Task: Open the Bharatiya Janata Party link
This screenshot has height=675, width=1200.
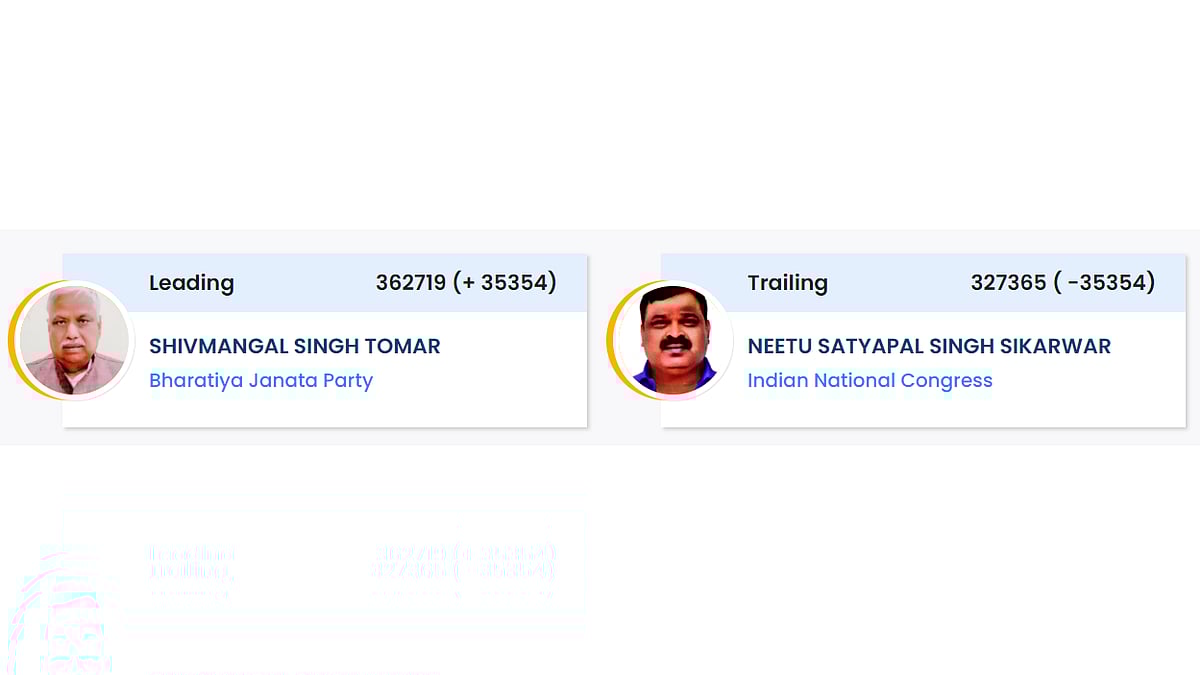Action: [x=261, y=381]
